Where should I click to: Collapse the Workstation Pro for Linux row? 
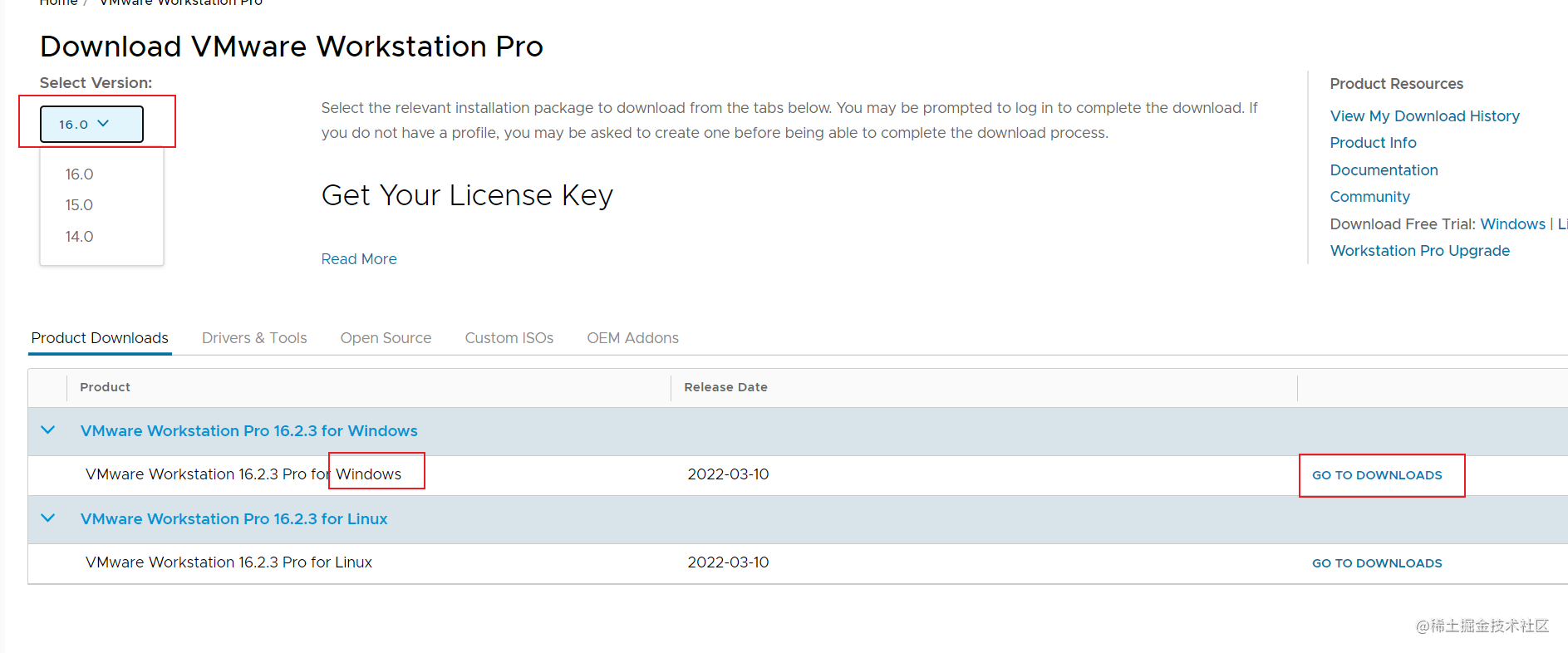48,518
